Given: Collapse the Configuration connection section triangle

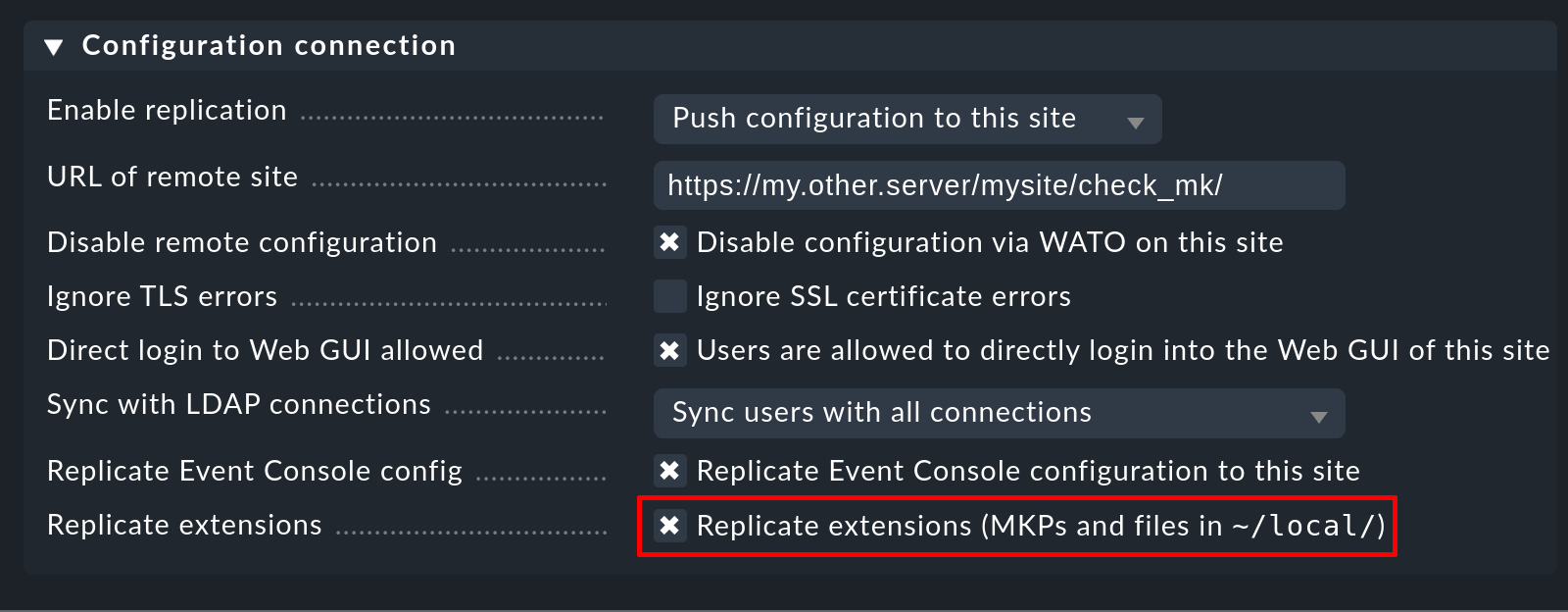Looking at the screenshot, I should click(x=54, y=47).
